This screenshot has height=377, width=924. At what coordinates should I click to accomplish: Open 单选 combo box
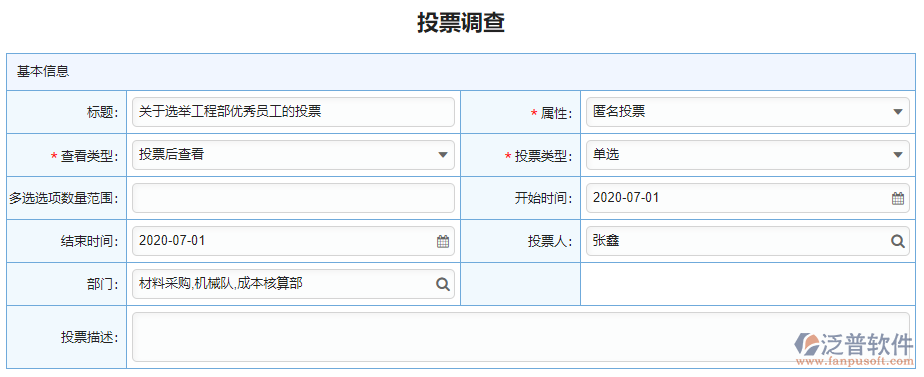coord(748,155)
